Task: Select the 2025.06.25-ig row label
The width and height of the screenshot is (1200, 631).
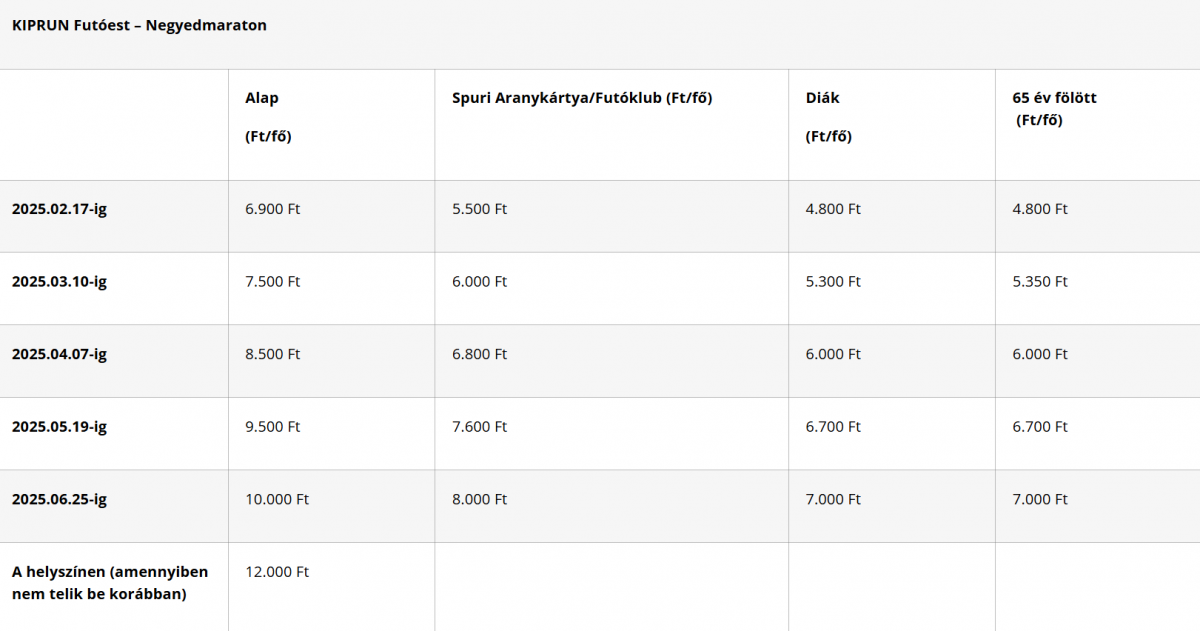Action: click(x=59, y=499)
